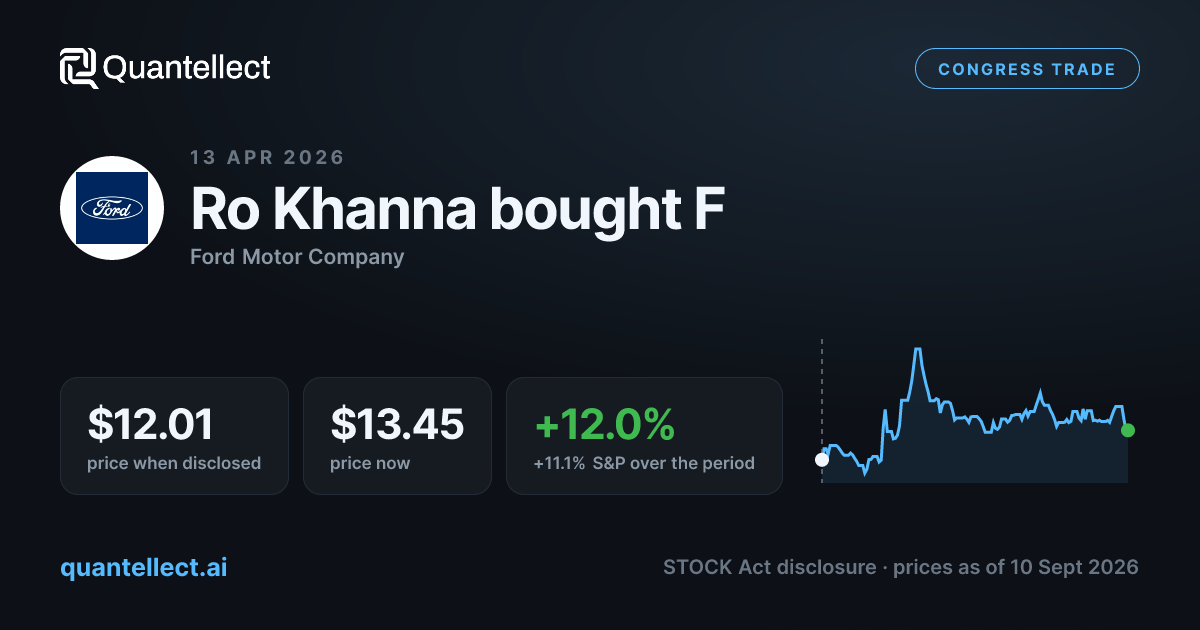The height and width of the screenshot is (630, 1200).
Task: Click the chart's highest price peak
Action: (x=916, y=349)
